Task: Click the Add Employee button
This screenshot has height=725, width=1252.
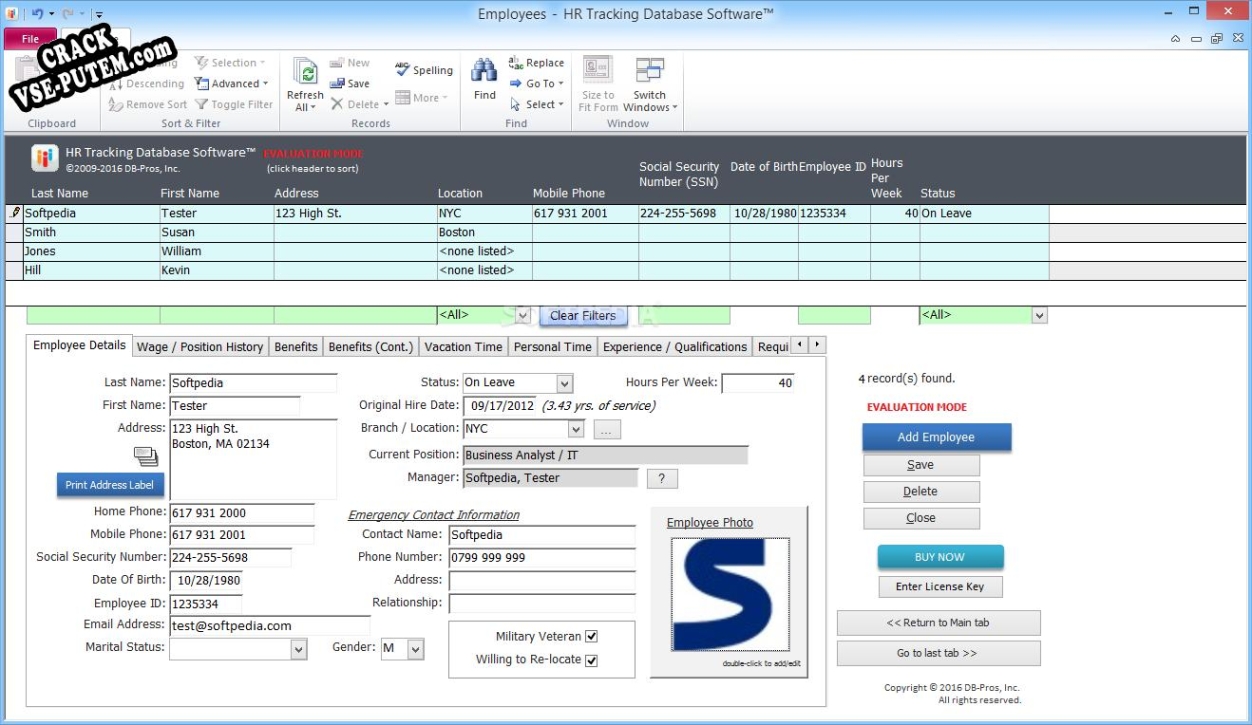Action: pyautogui.click(x=936, y=437)
